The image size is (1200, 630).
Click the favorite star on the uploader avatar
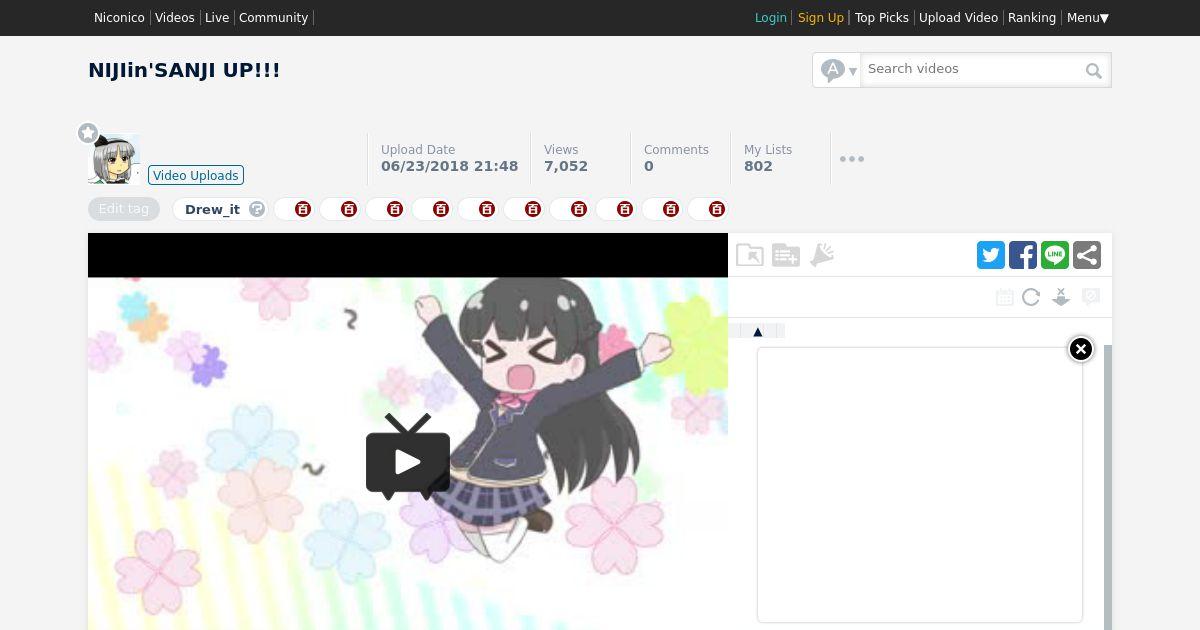pyautogui.click(x=88, y=133)
